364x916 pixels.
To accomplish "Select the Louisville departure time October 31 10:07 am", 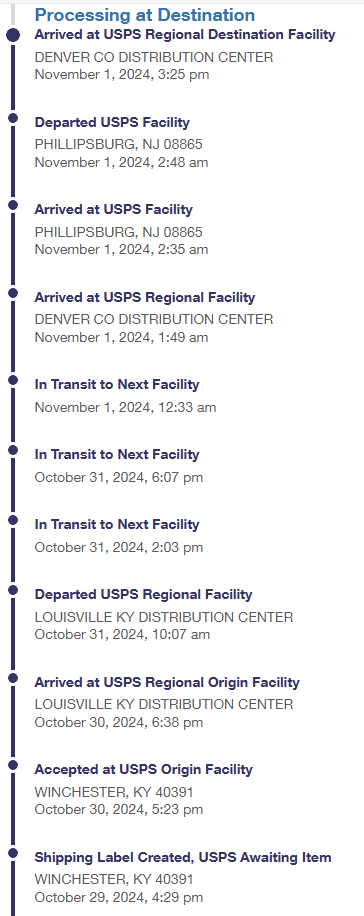I will coord(122,634).
